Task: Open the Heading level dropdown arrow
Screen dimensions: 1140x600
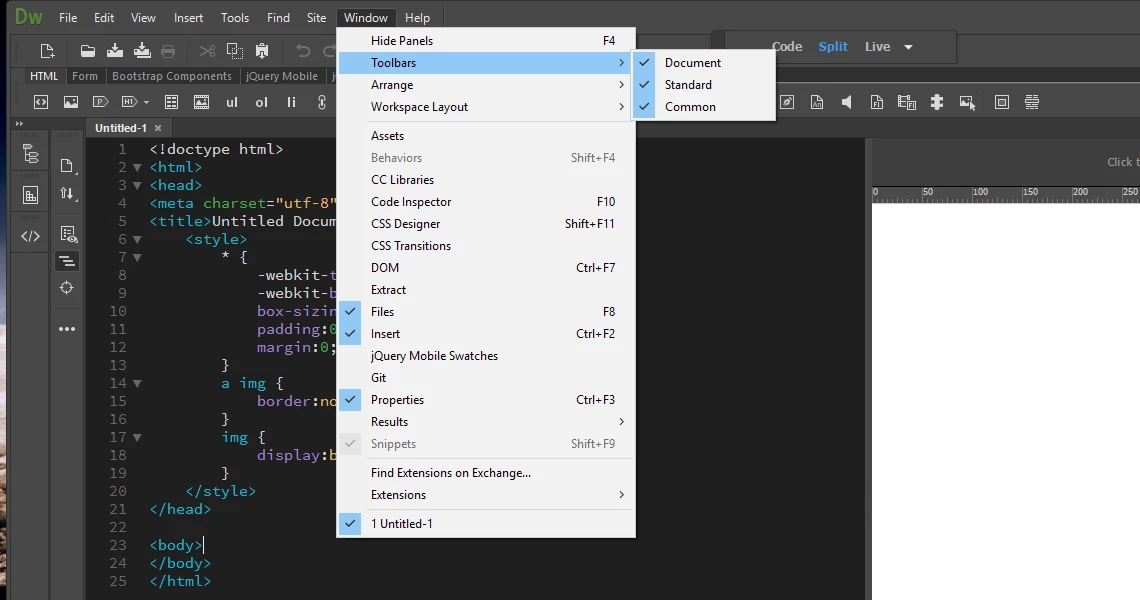Action: pos(146,103)
